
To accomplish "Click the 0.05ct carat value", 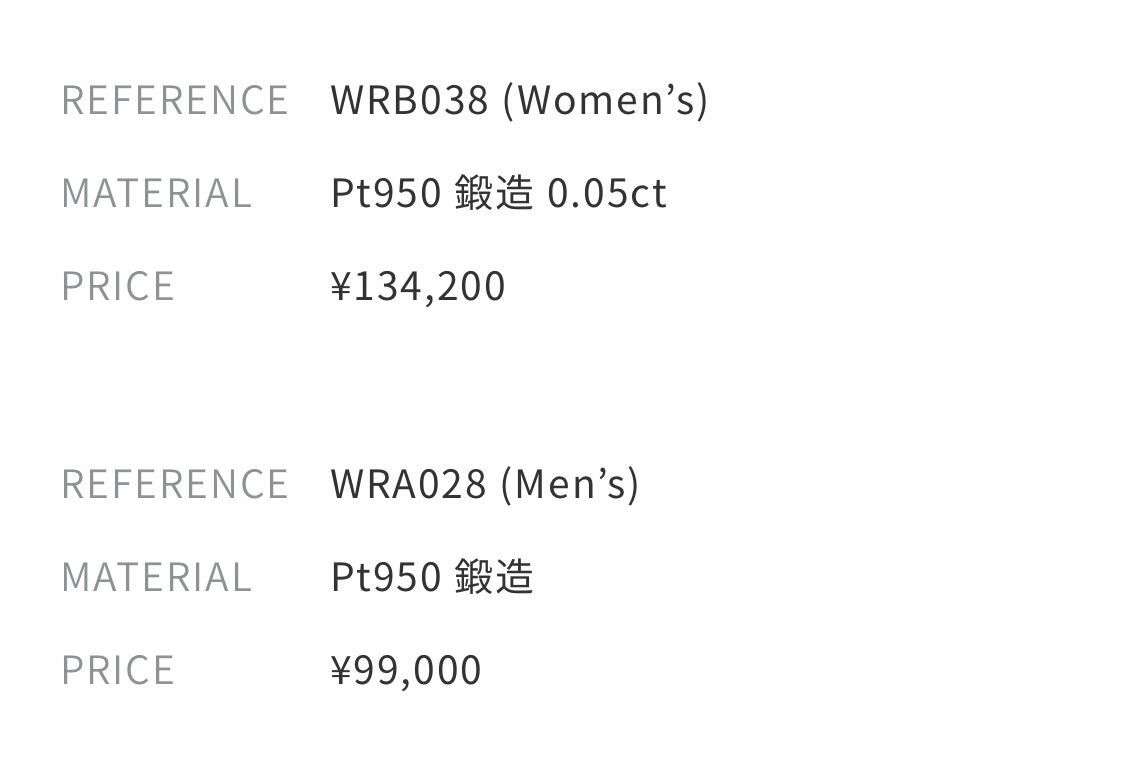I will tap(607, 193).
